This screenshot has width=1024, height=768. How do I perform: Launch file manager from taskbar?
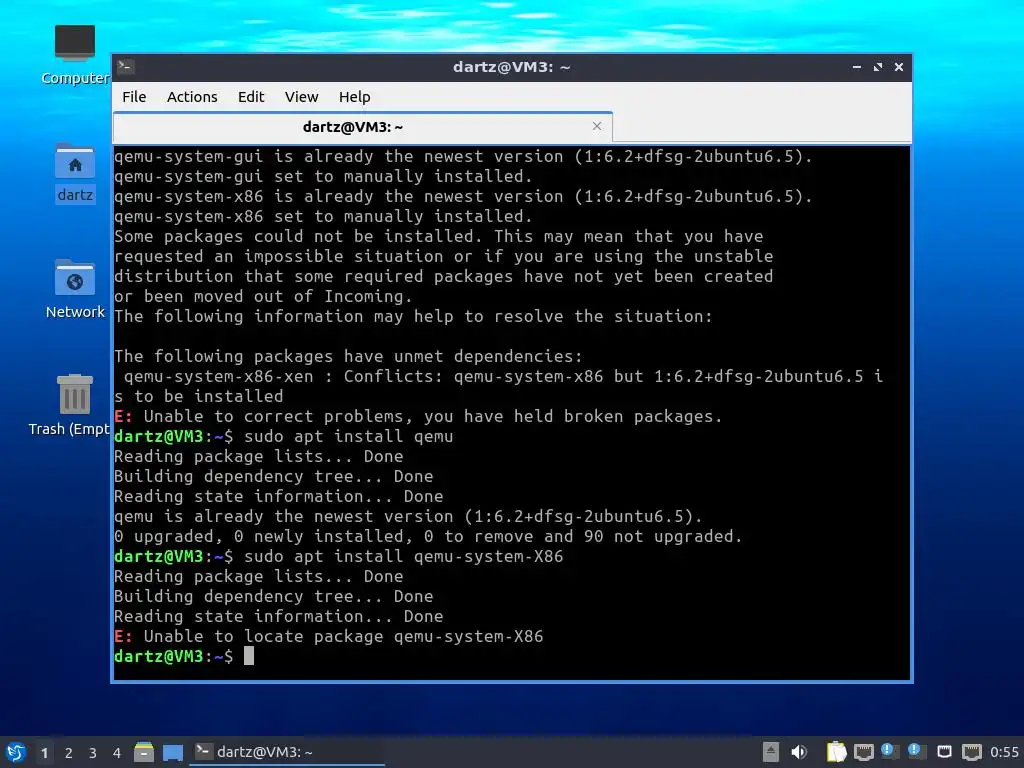click(x=144, y=752)
